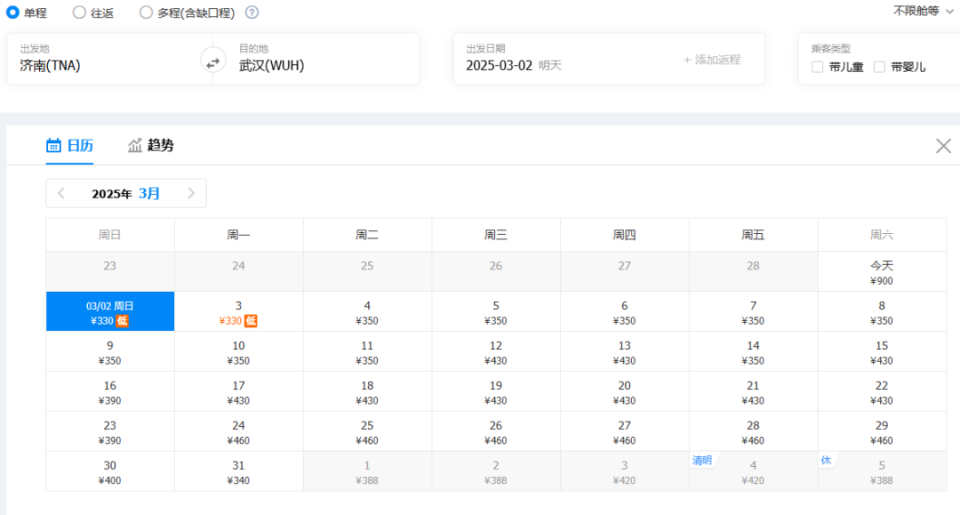Select March 30 priced ¥400

click(110, 472)
